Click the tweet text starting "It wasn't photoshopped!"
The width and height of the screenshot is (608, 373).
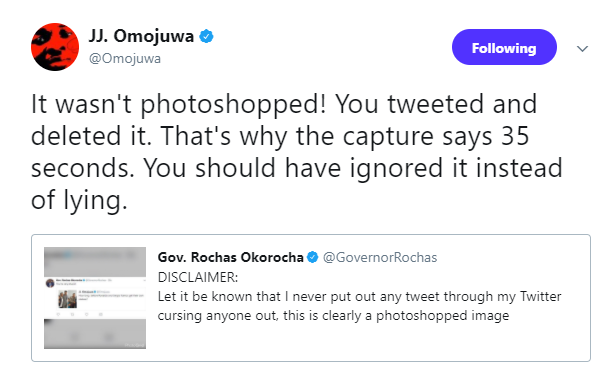coord(297,152)
